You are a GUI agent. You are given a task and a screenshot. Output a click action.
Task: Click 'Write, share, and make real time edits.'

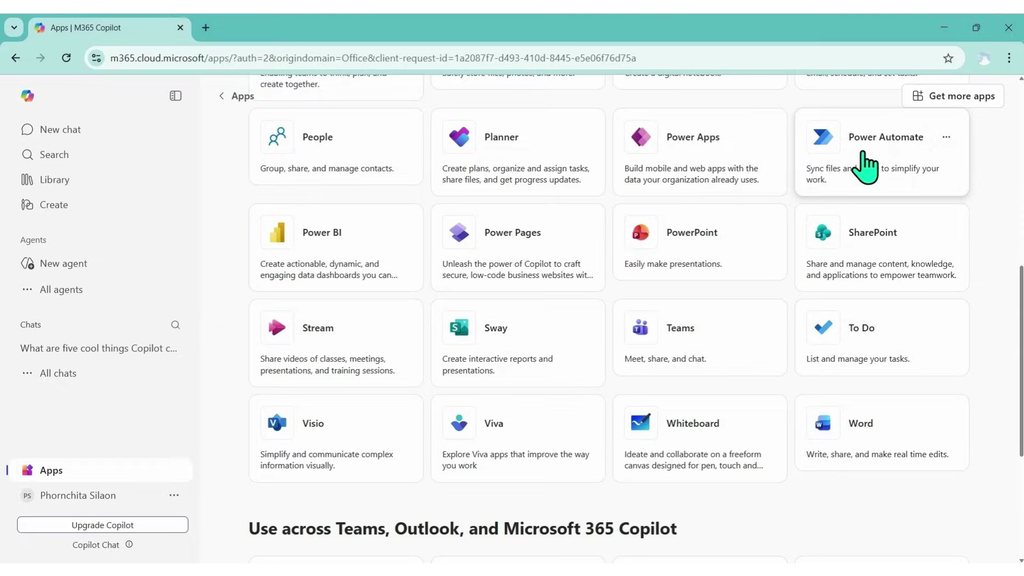[x=878, y=455]
